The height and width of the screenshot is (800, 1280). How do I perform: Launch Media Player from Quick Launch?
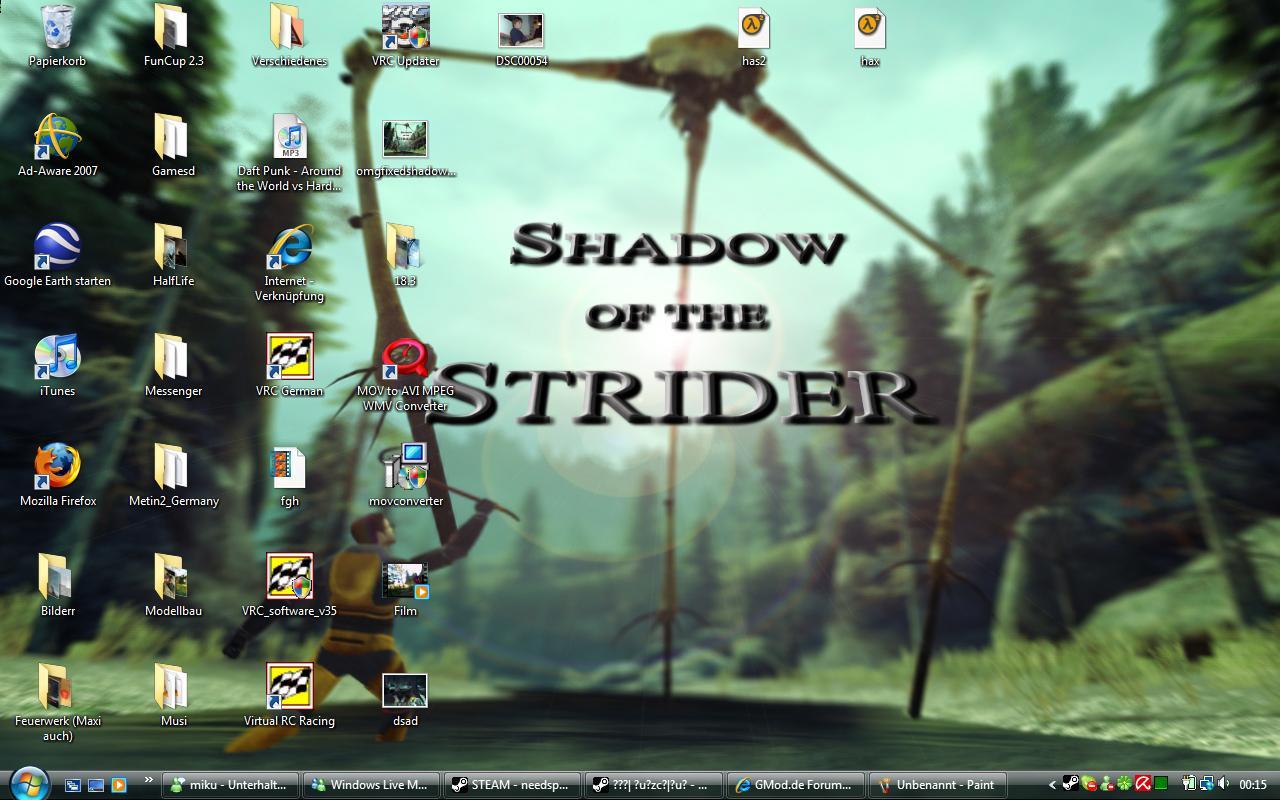tap(119, 785)
